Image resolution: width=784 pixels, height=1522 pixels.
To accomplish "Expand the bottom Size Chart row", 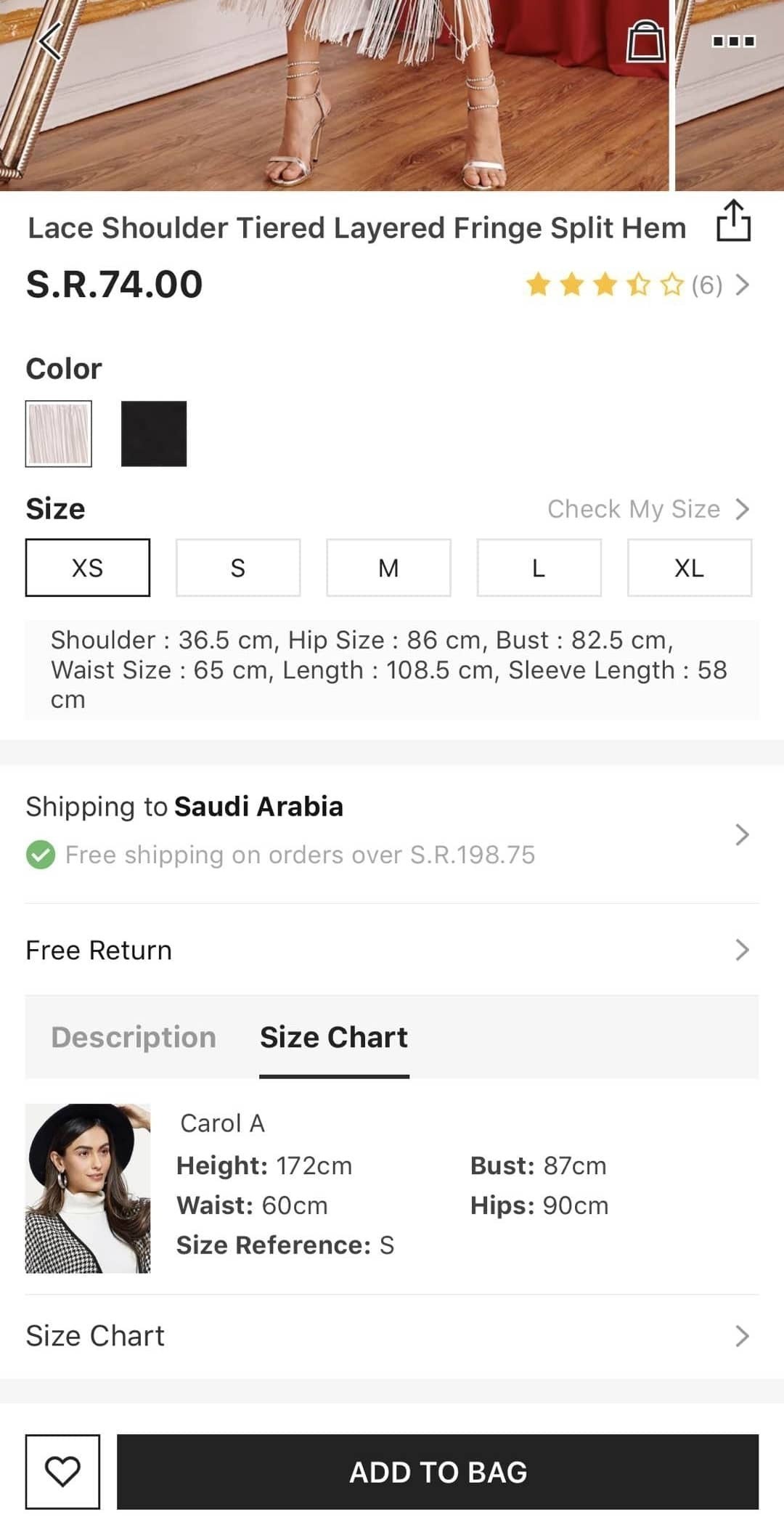I will (x=741, y=1335).
